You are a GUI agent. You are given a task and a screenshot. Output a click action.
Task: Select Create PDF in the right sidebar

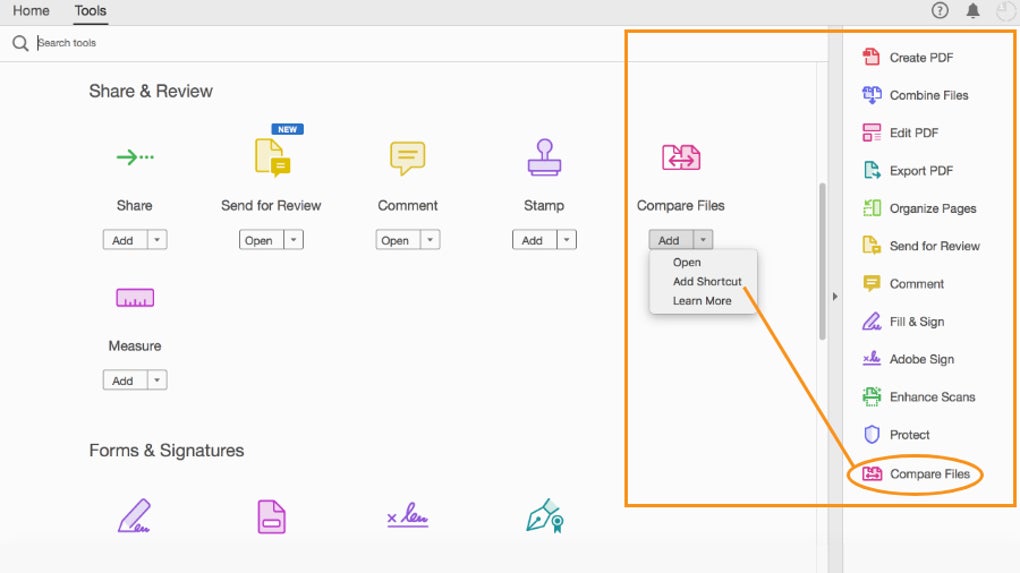920,58
